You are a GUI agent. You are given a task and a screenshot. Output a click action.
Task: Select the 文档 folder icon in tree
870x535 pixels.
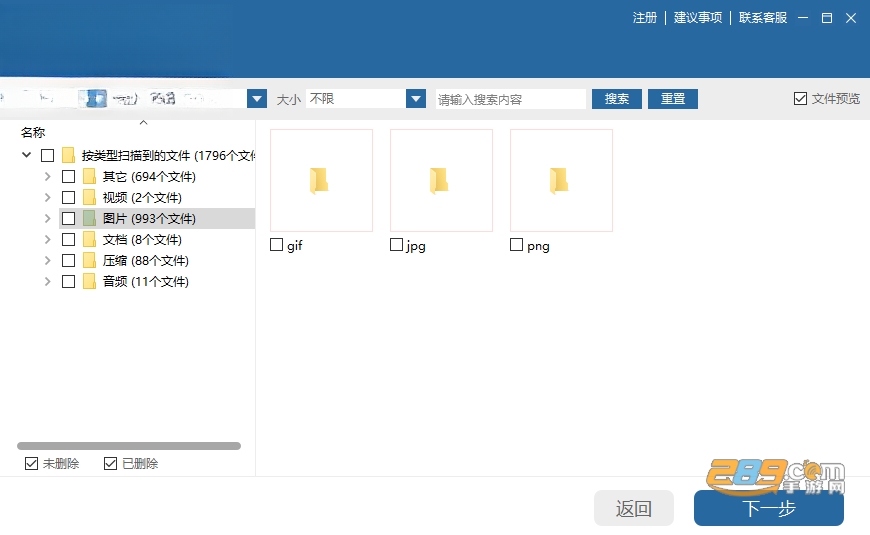coord(89,240)
